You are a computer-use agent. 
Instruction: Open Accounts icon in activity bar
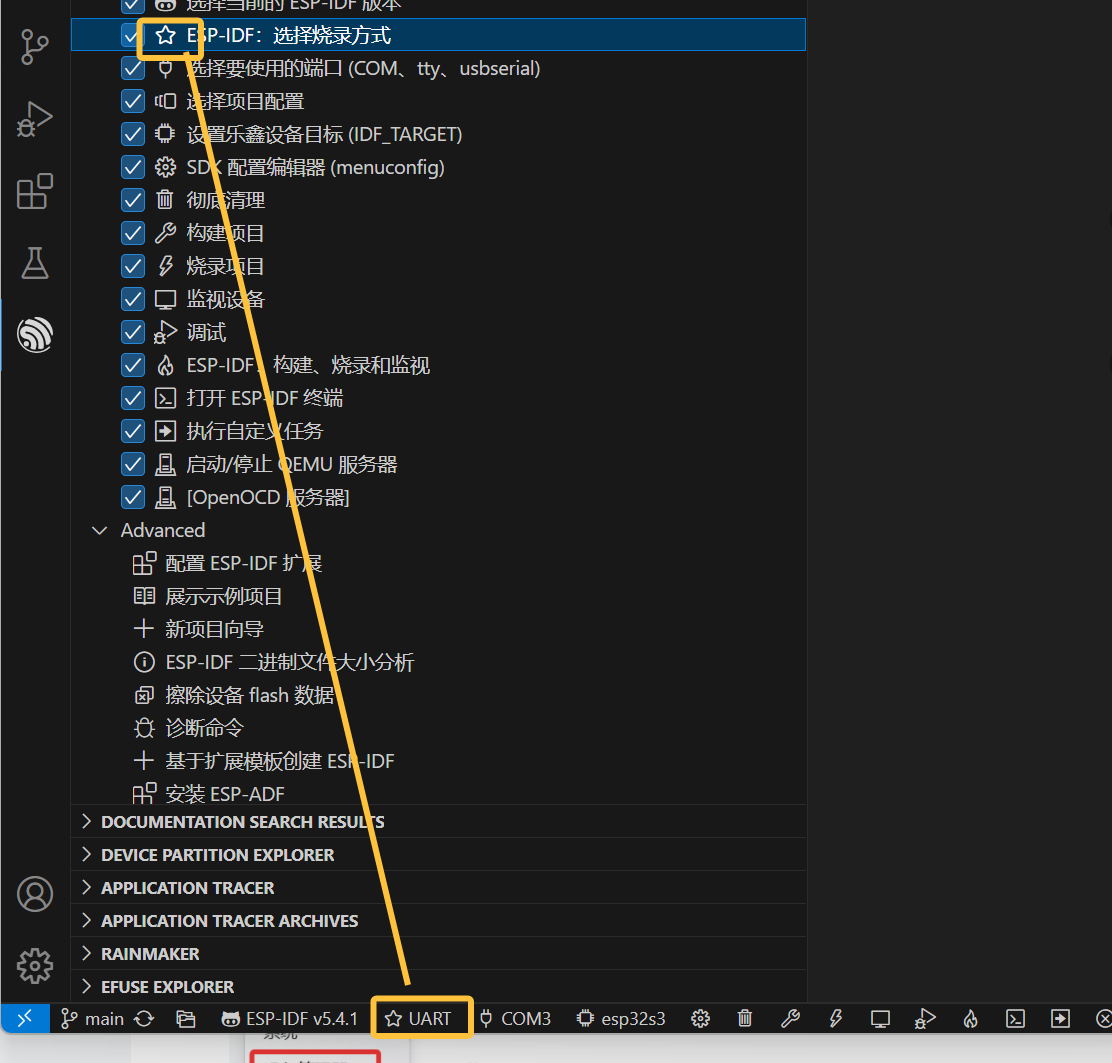34,894
